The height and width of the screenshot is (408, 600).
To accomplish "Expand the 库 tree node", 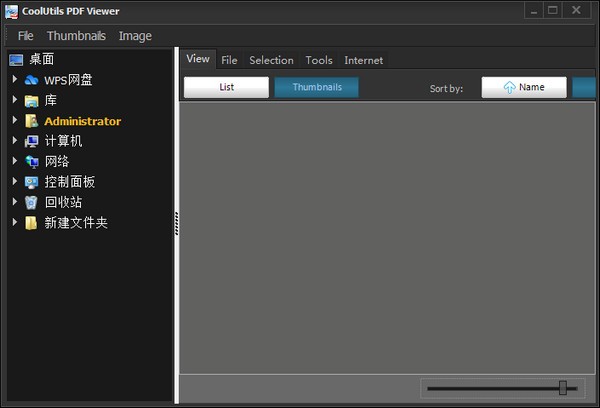I will tap(15, 100).
